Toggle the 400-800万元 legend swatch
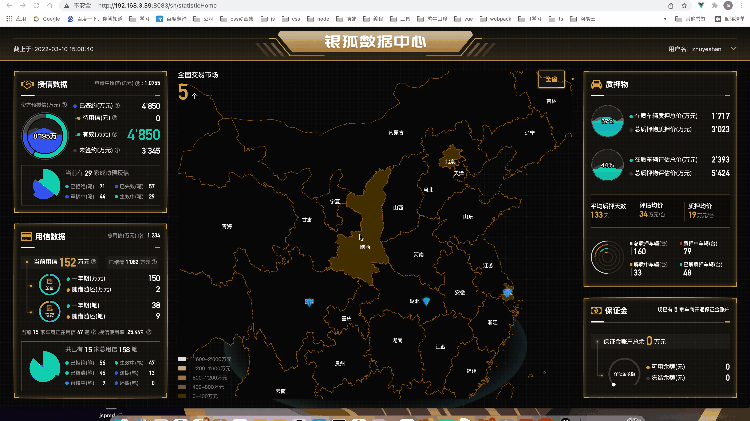This screenshot has width=750, height=421. click(182, 387)
